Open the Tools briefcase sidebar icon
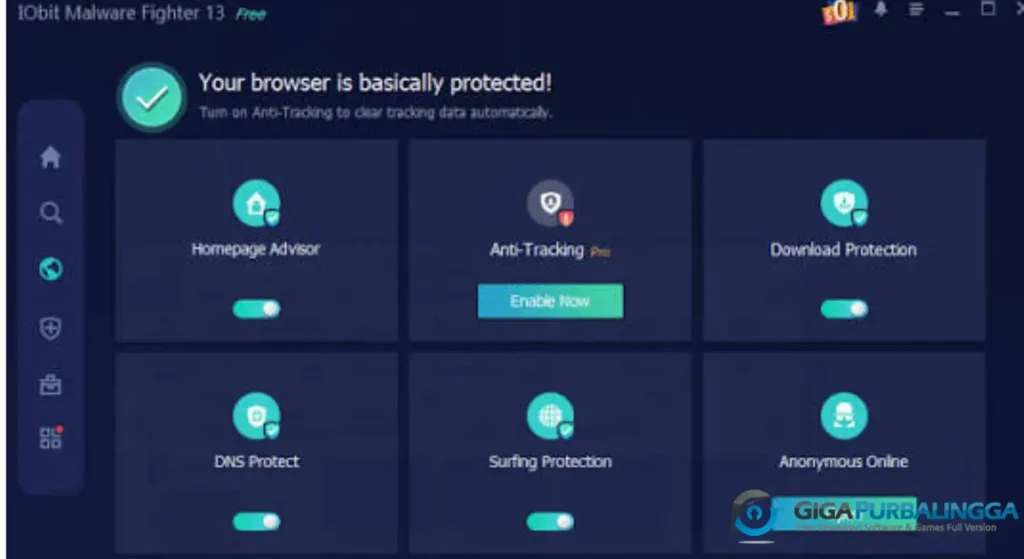 50,384
